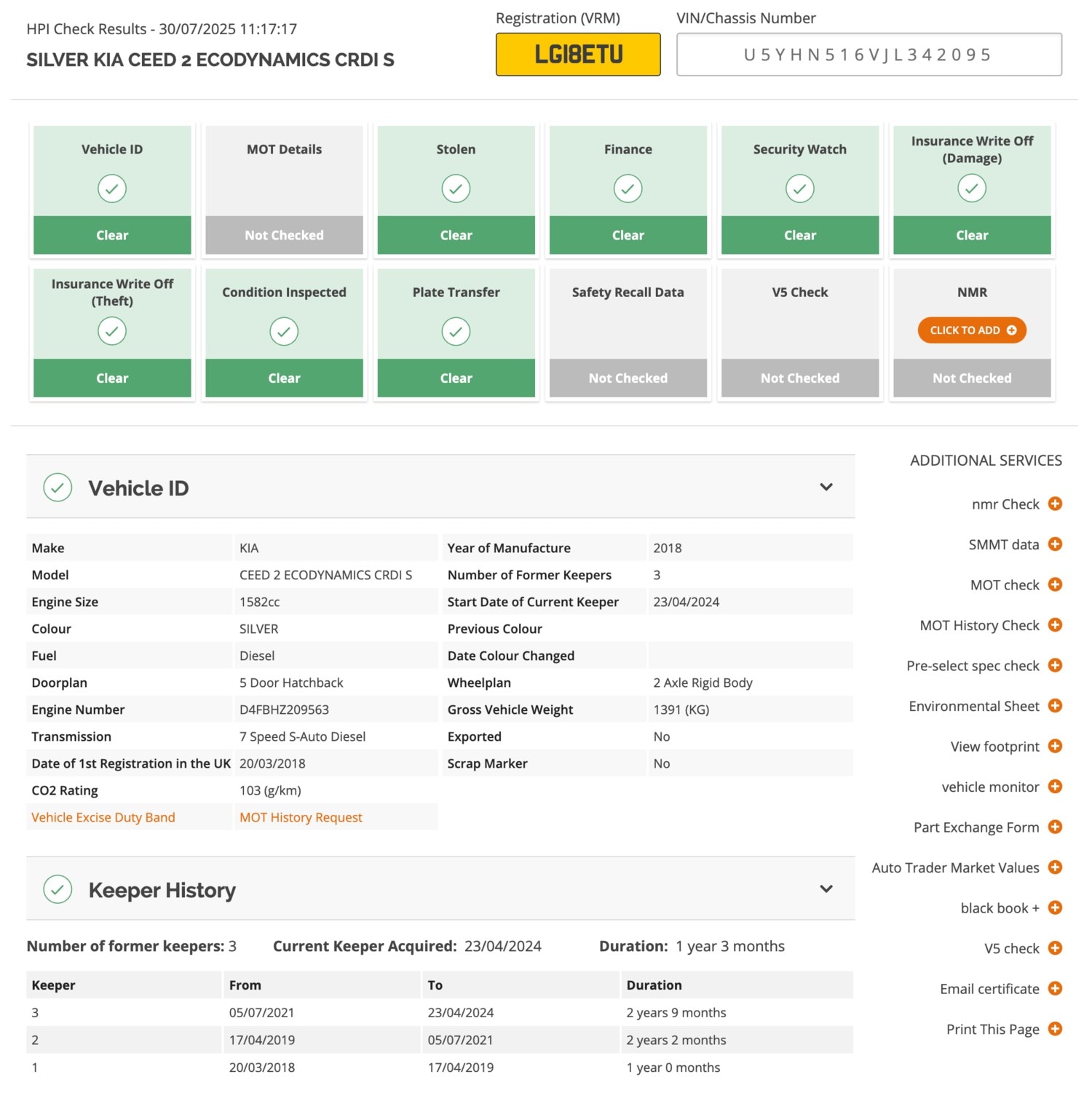Select the V5 Check Not Checked tile
This screenshot has height=1101, width=1092.
pos(799,333)
